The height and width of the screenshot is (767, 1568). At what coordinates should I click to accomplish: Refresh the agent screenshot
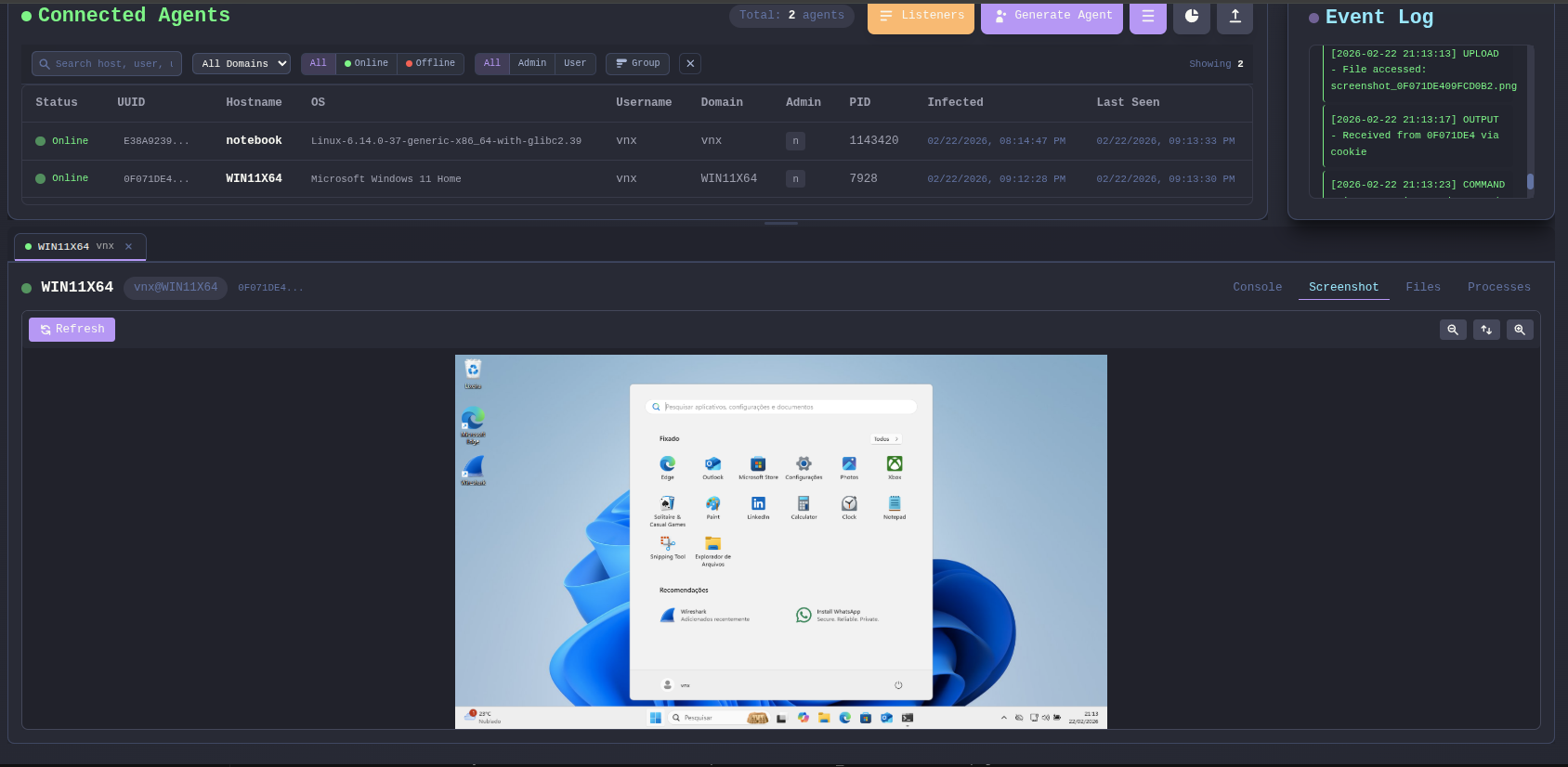(72, 330)
